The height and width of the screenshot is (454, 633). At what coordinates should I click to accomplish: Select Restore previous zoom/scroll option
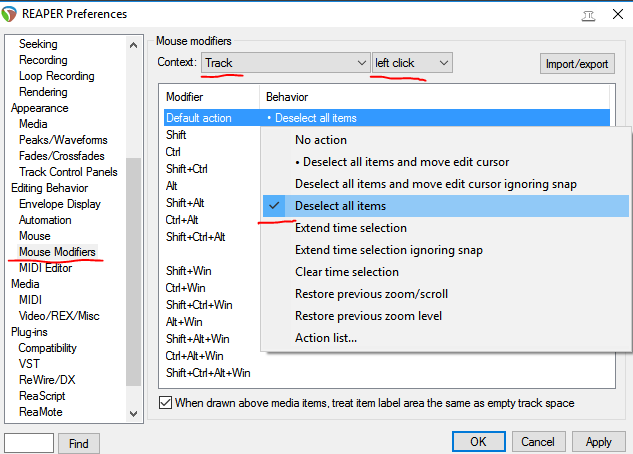371,294
